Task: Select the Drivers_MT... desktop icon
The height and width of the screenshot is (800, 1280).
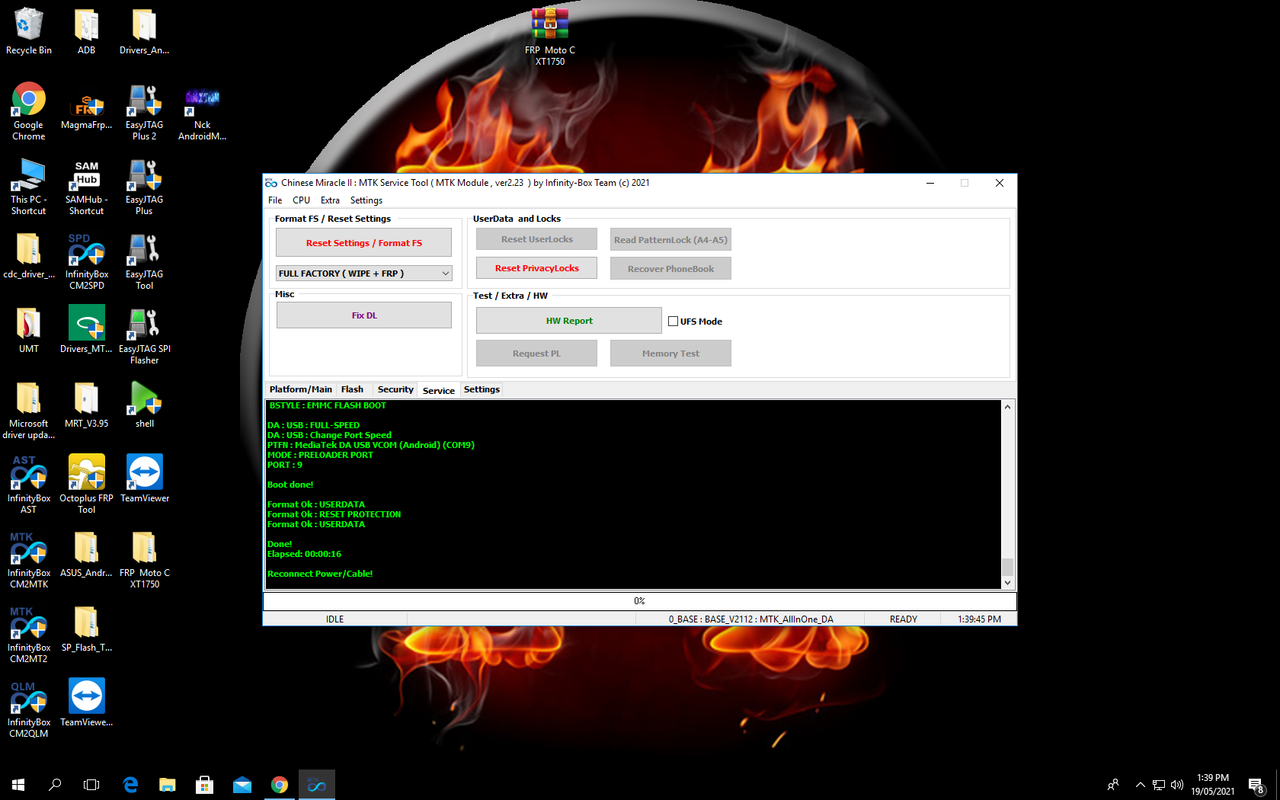Action: pos(87,331)
